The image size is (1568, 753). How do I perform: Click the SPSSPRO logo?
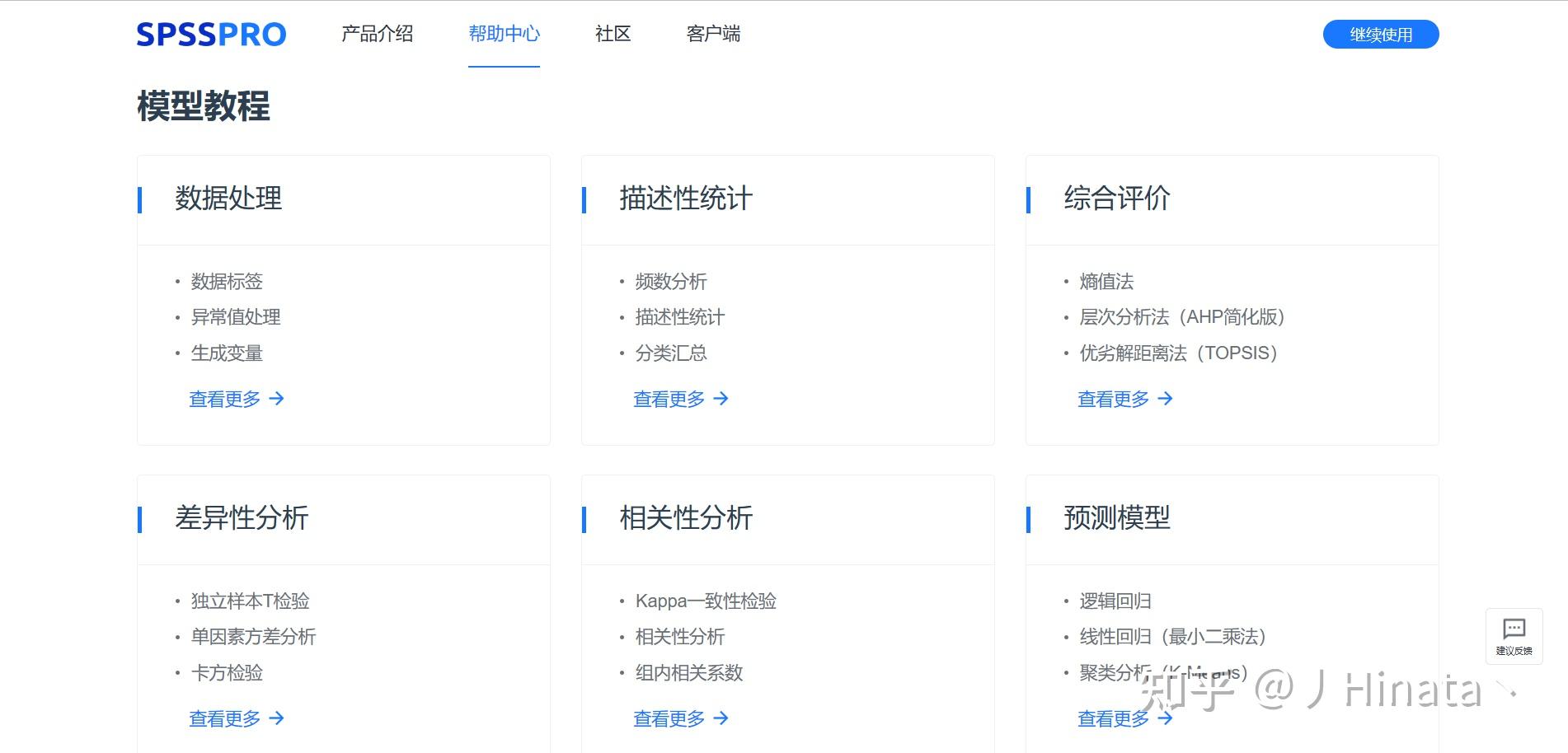pos(211,34)
